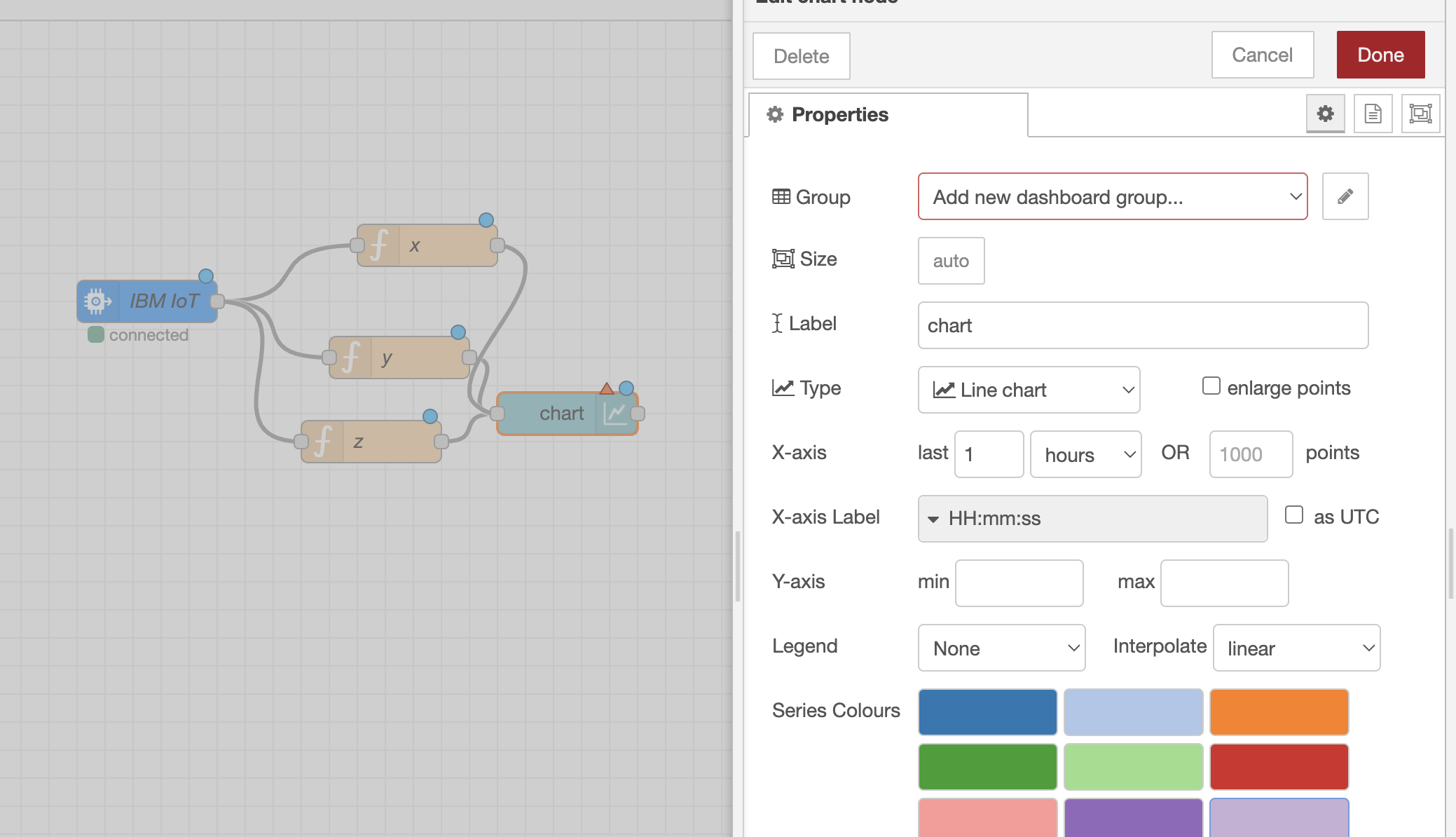Click function icon on x node

(x=378, y=245)
